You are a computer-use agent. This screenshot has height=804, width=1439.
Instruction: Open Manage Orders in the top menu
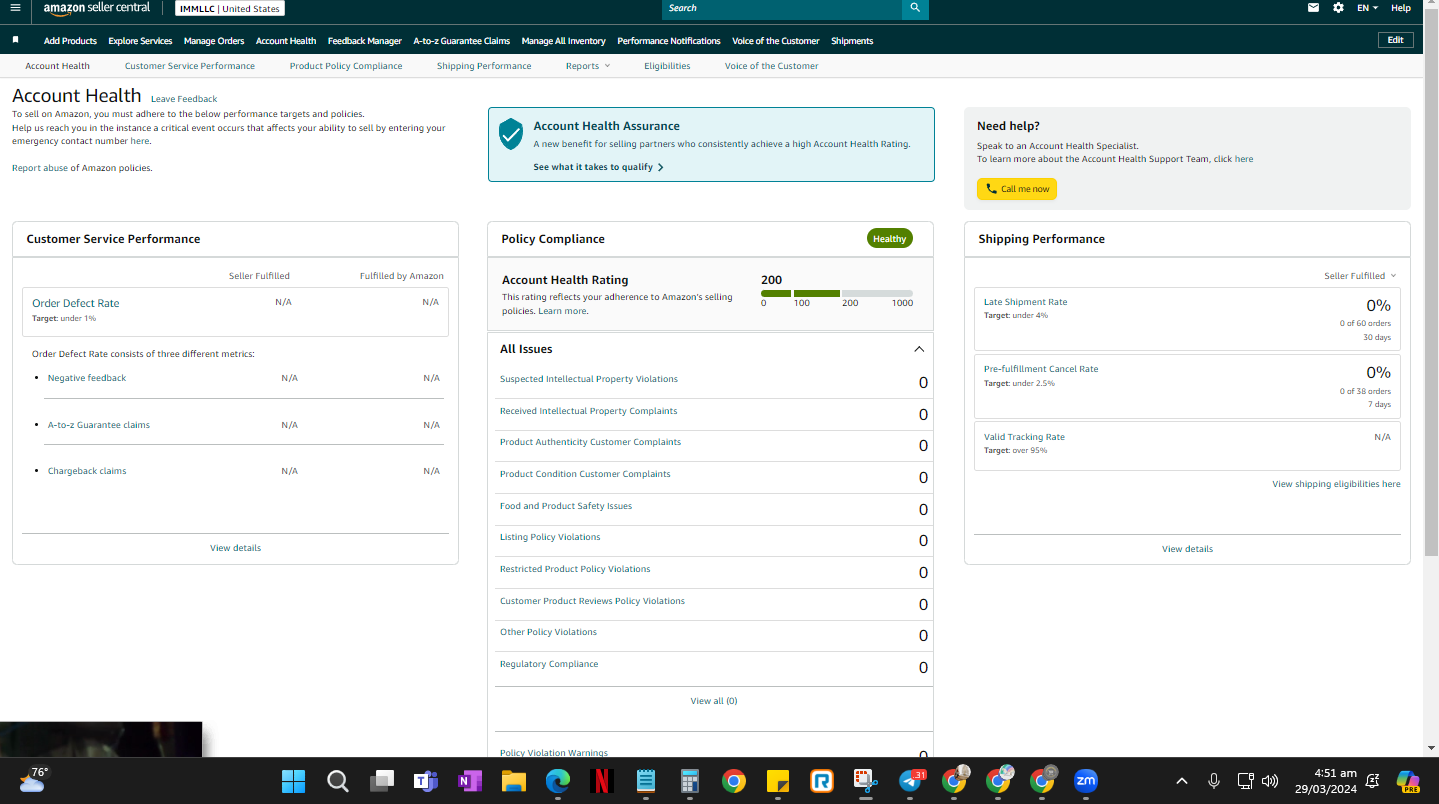tap(214, 41)
